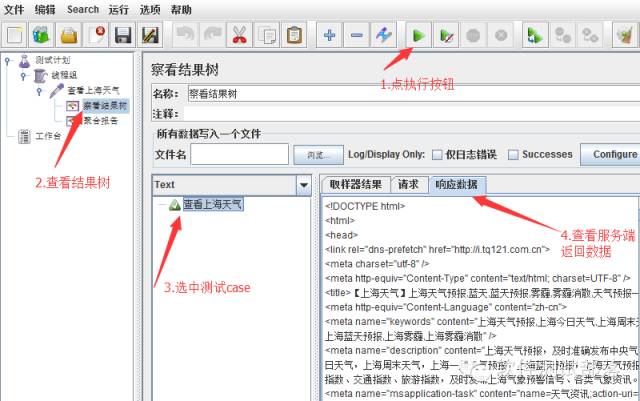Select 察看结果树 in the test plan tree

[105, 106]
